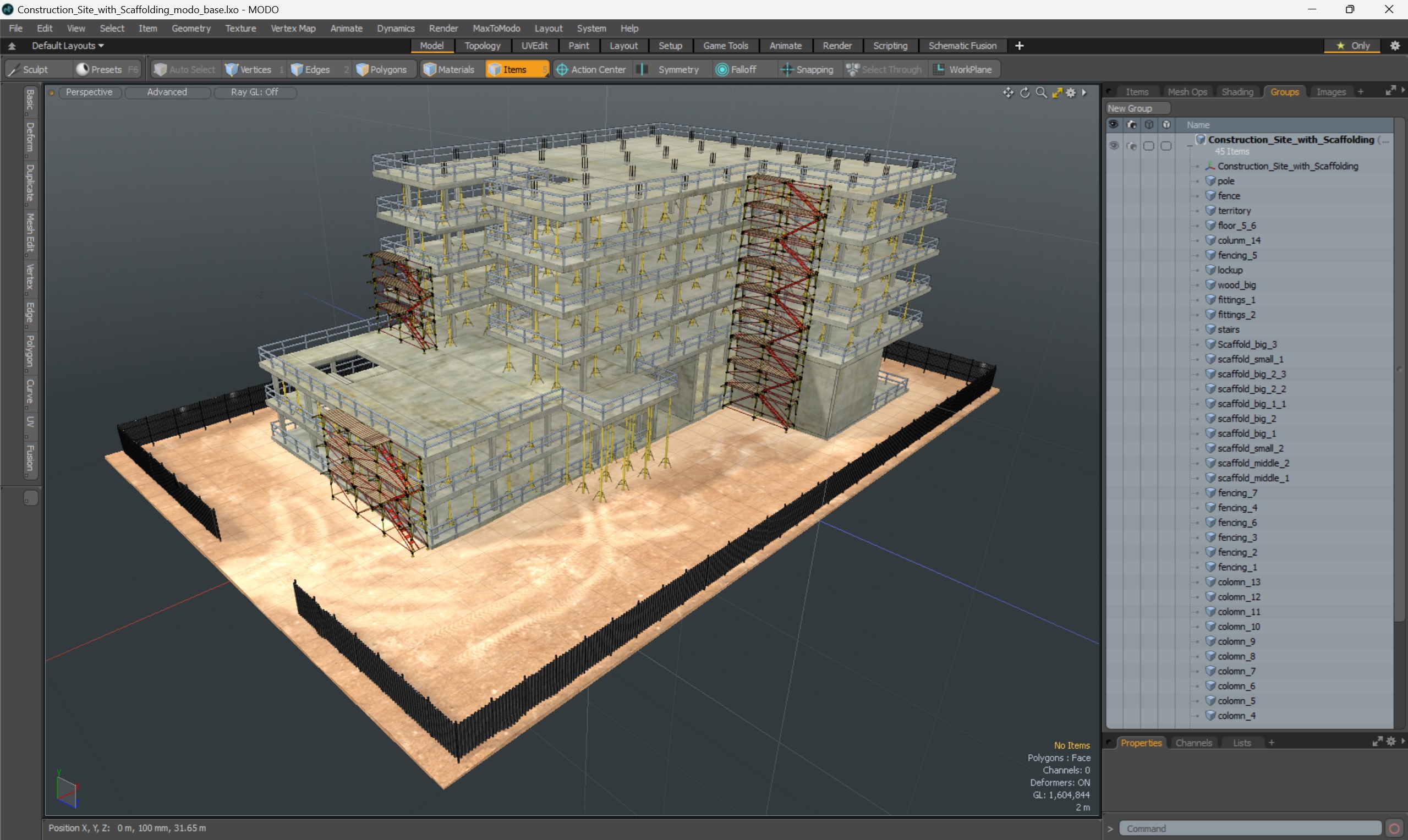Switch to Channels tab

click(x=1193, y=743)
